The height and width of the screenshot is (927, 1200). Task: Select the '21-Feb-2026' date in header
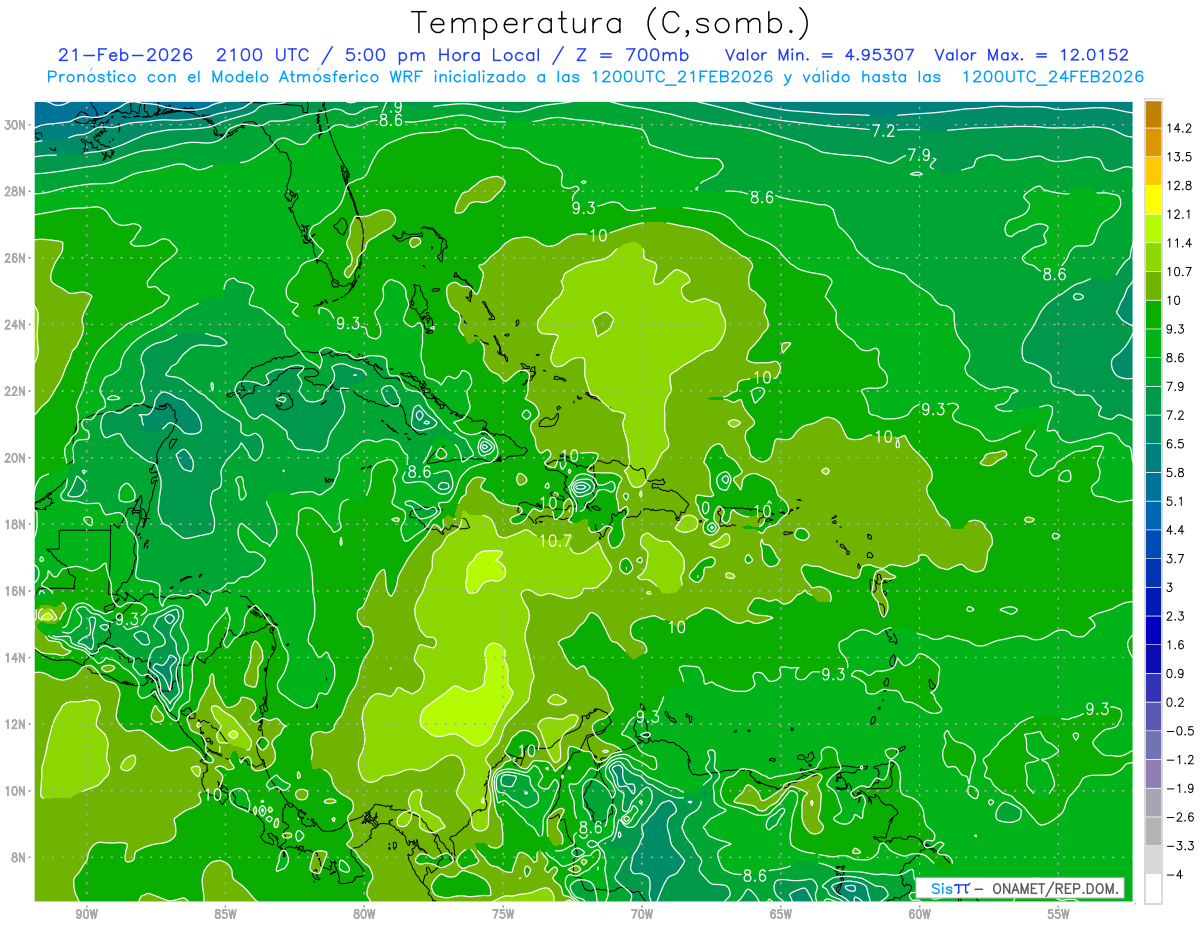(125, 55)
